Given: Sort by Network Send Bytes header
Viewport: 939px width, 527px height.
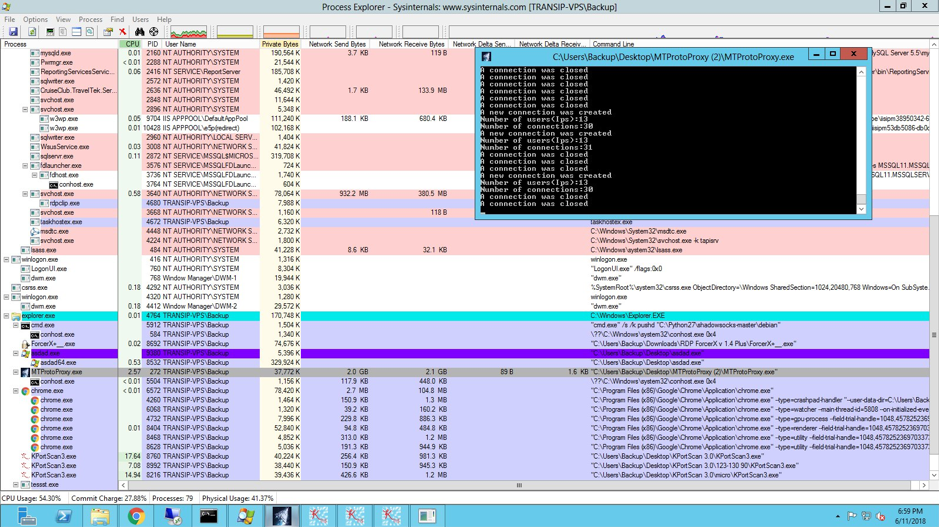Looking at the screenshot, I should [337, 44].
